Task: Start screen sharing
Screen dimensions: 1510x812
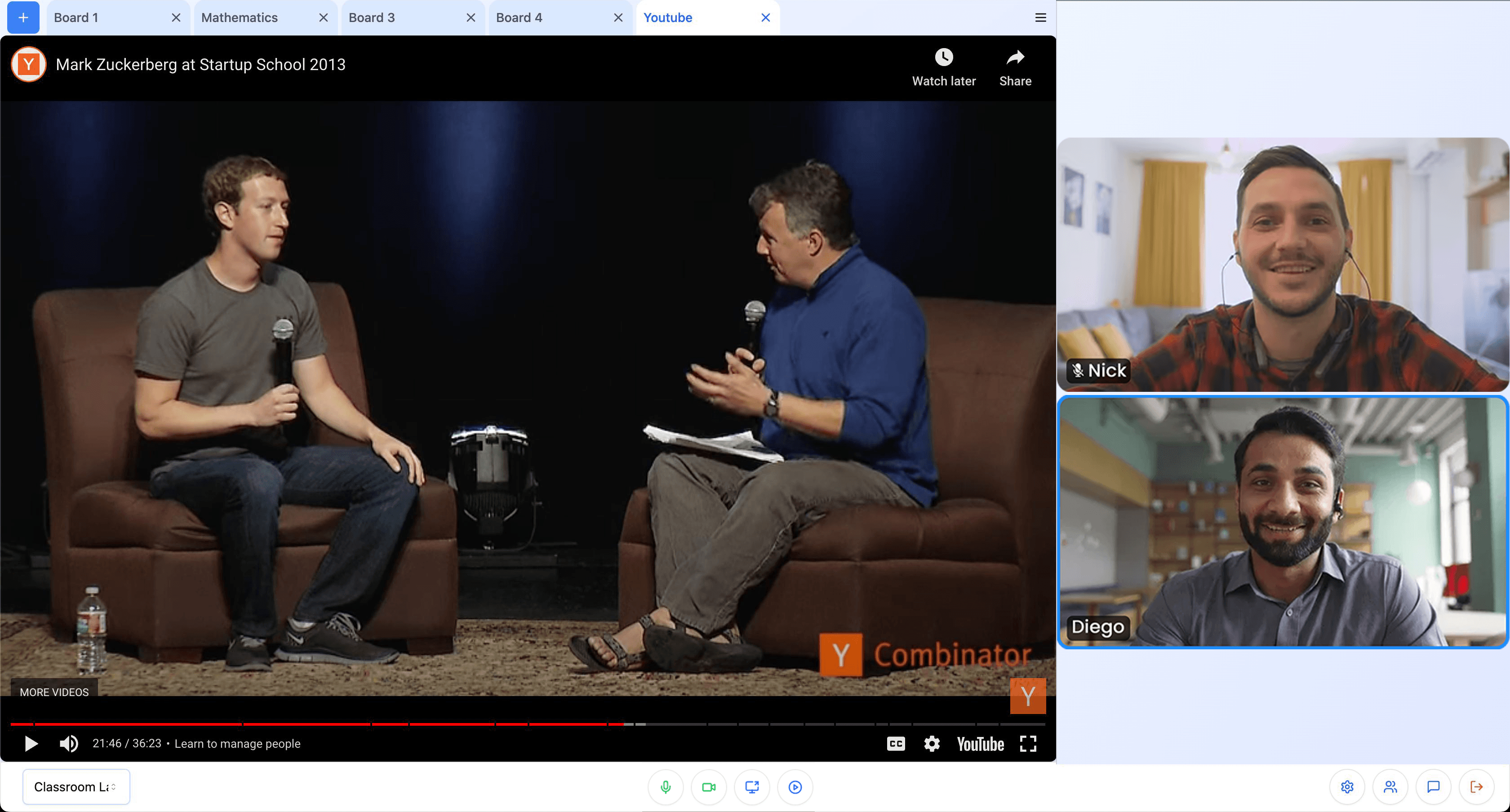Action: 752,787
